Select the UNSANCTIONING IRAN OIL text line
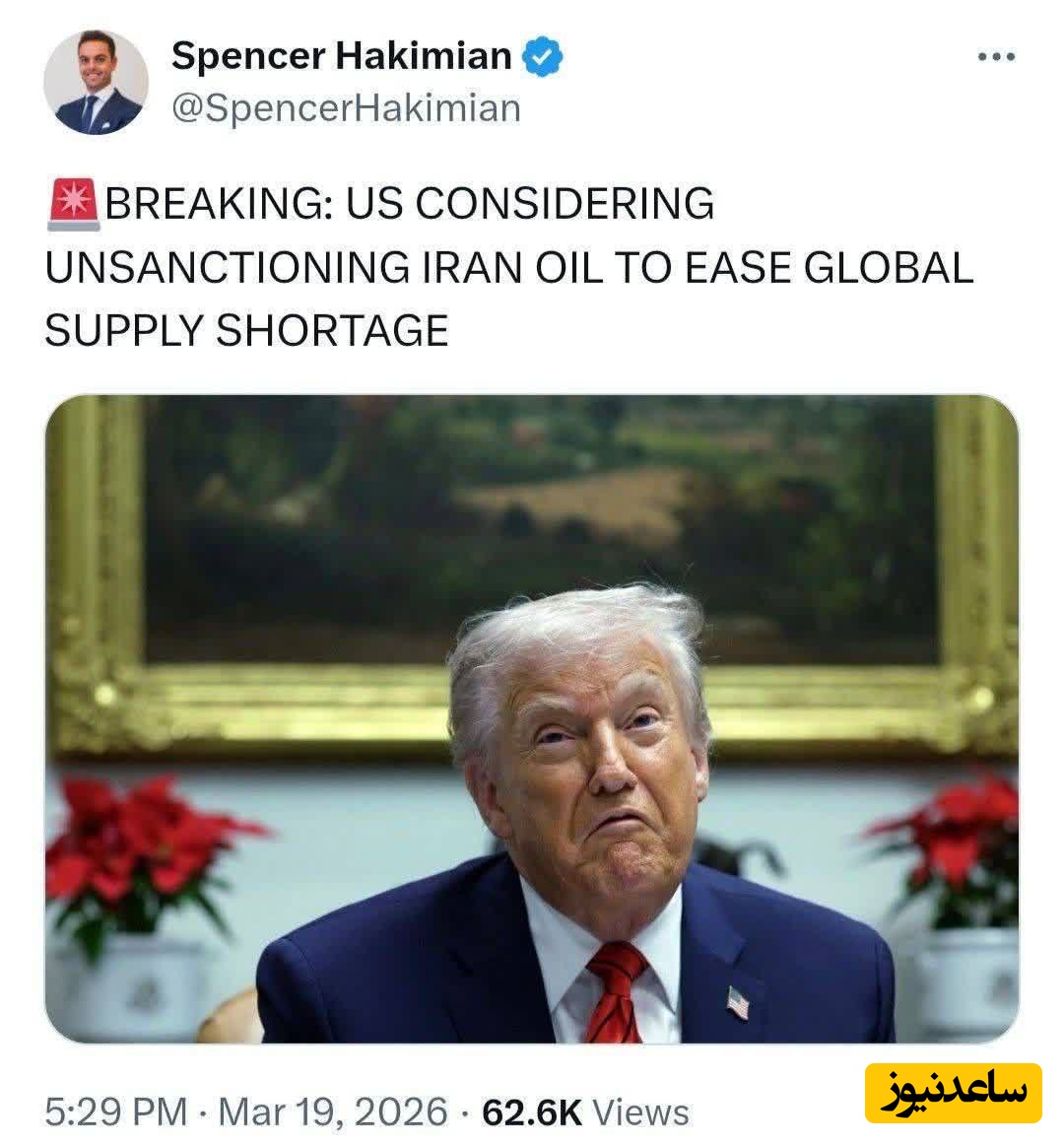This screenshot has height=1145, width=1064. (509, 267)
